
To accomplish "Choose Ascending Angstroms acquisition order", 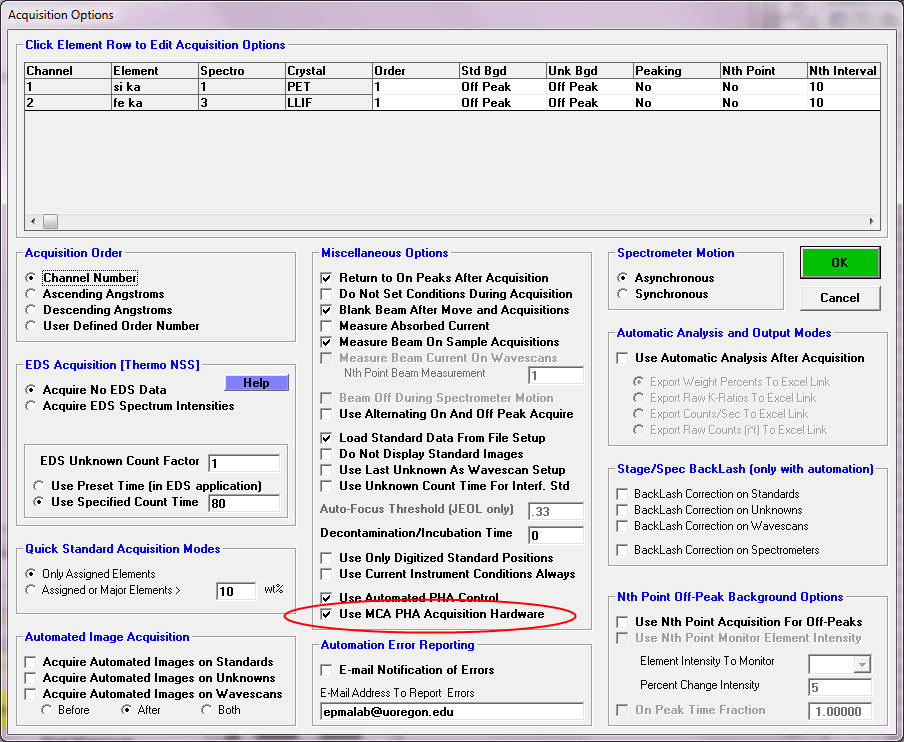I will click(x=32, y=294).
